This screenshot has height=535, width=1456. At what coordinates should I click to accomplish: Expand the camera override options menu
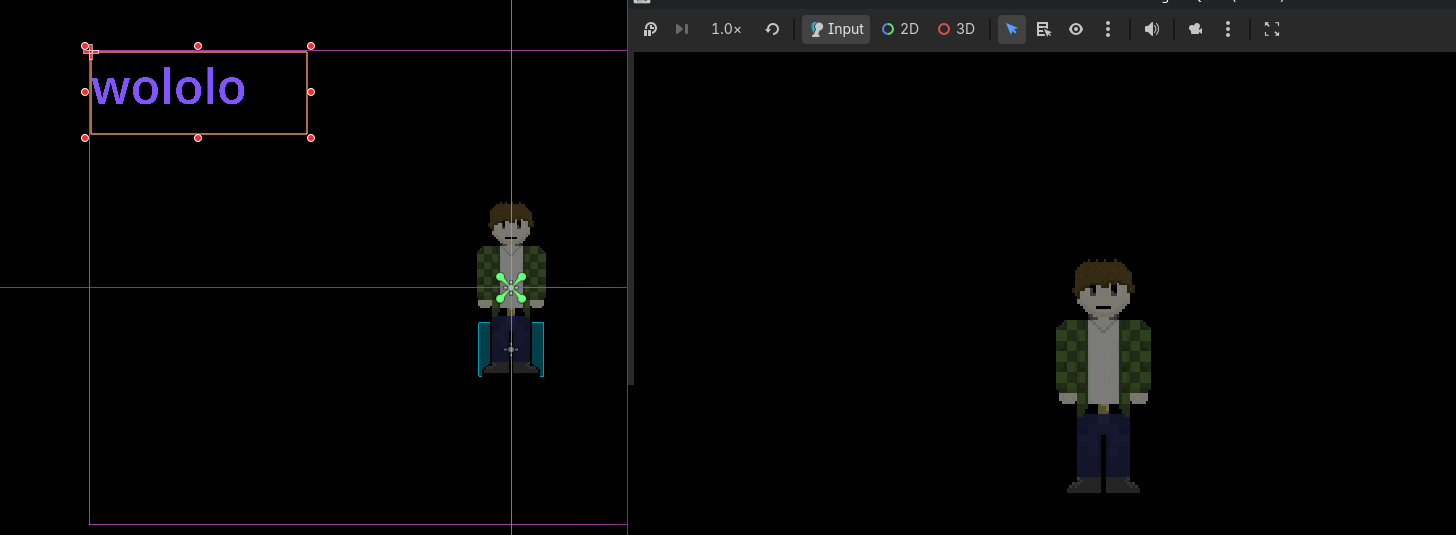[1228, 29]
